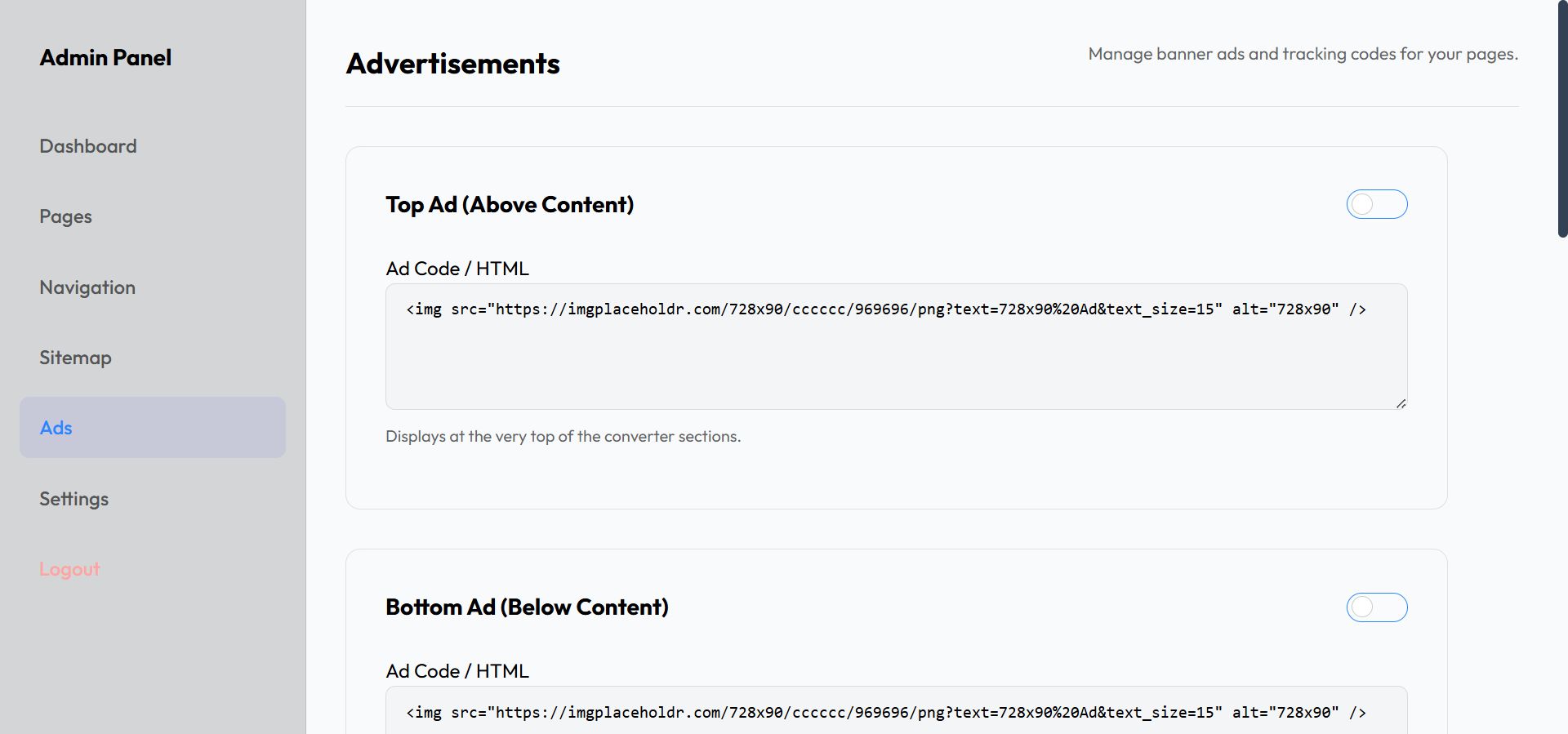Click the Bottom Ad (Below Content) heading

tap(527, 607)
